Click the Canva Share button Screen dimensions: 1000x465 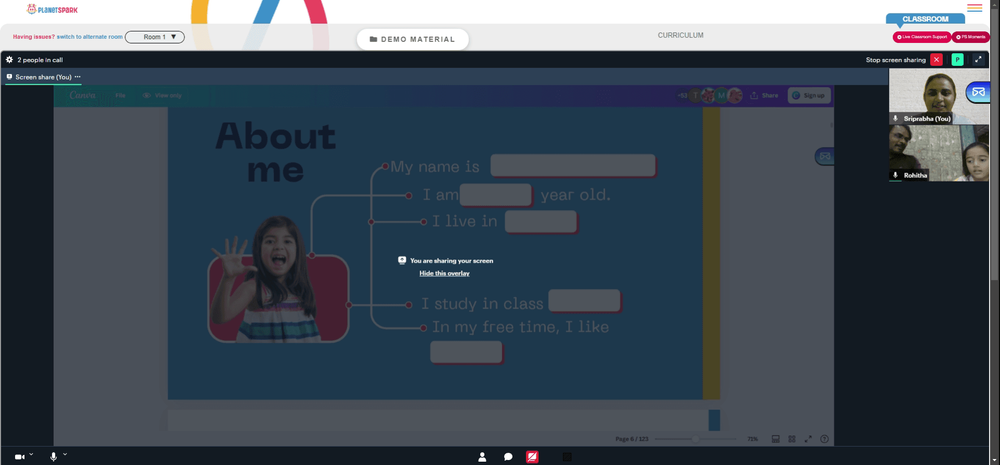764,96
